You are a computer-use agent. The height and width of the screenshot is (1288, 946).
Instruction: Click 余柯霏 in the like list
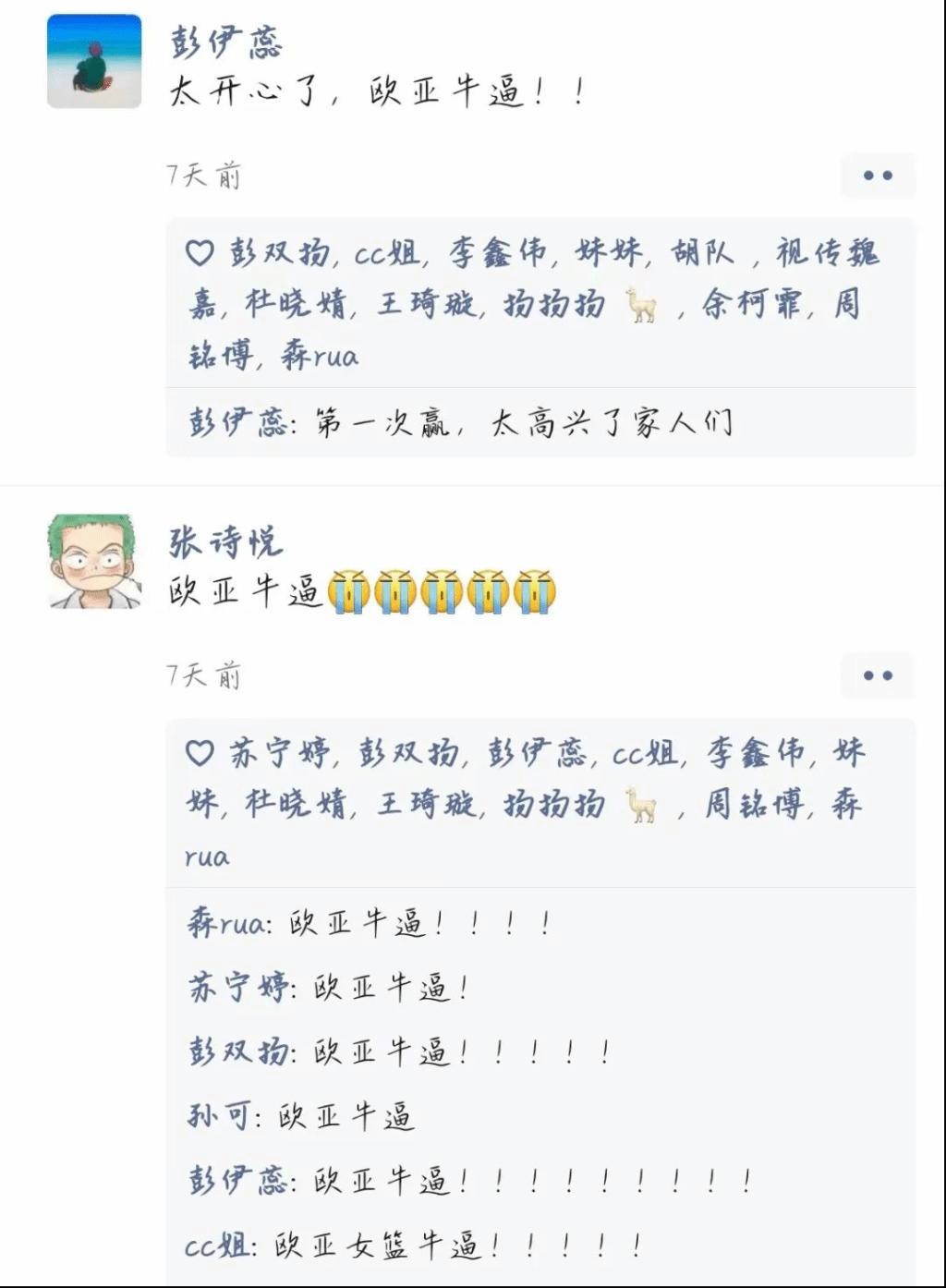point(752,304)
